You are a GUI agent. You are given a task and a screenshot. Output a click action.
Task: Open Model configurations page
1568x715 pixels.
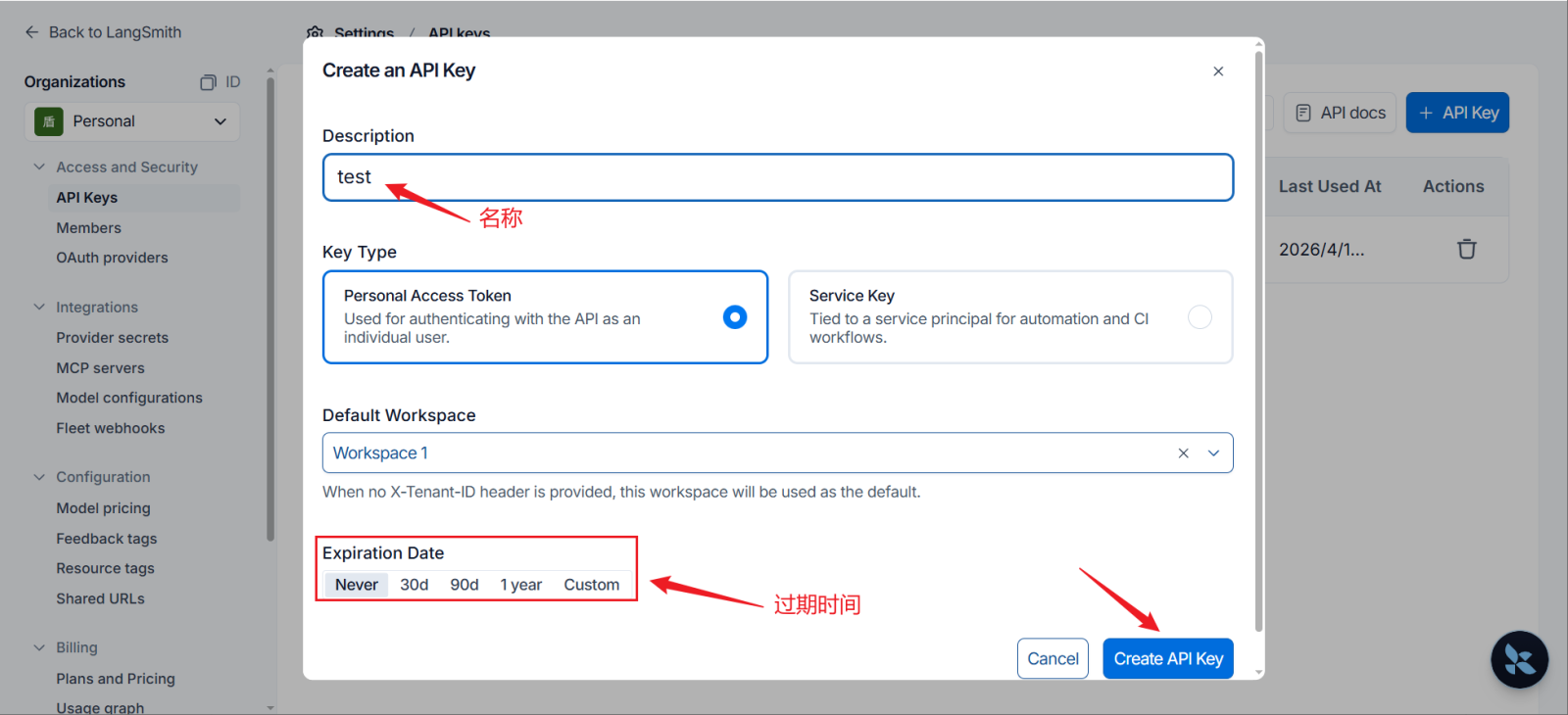pos(129,398)
